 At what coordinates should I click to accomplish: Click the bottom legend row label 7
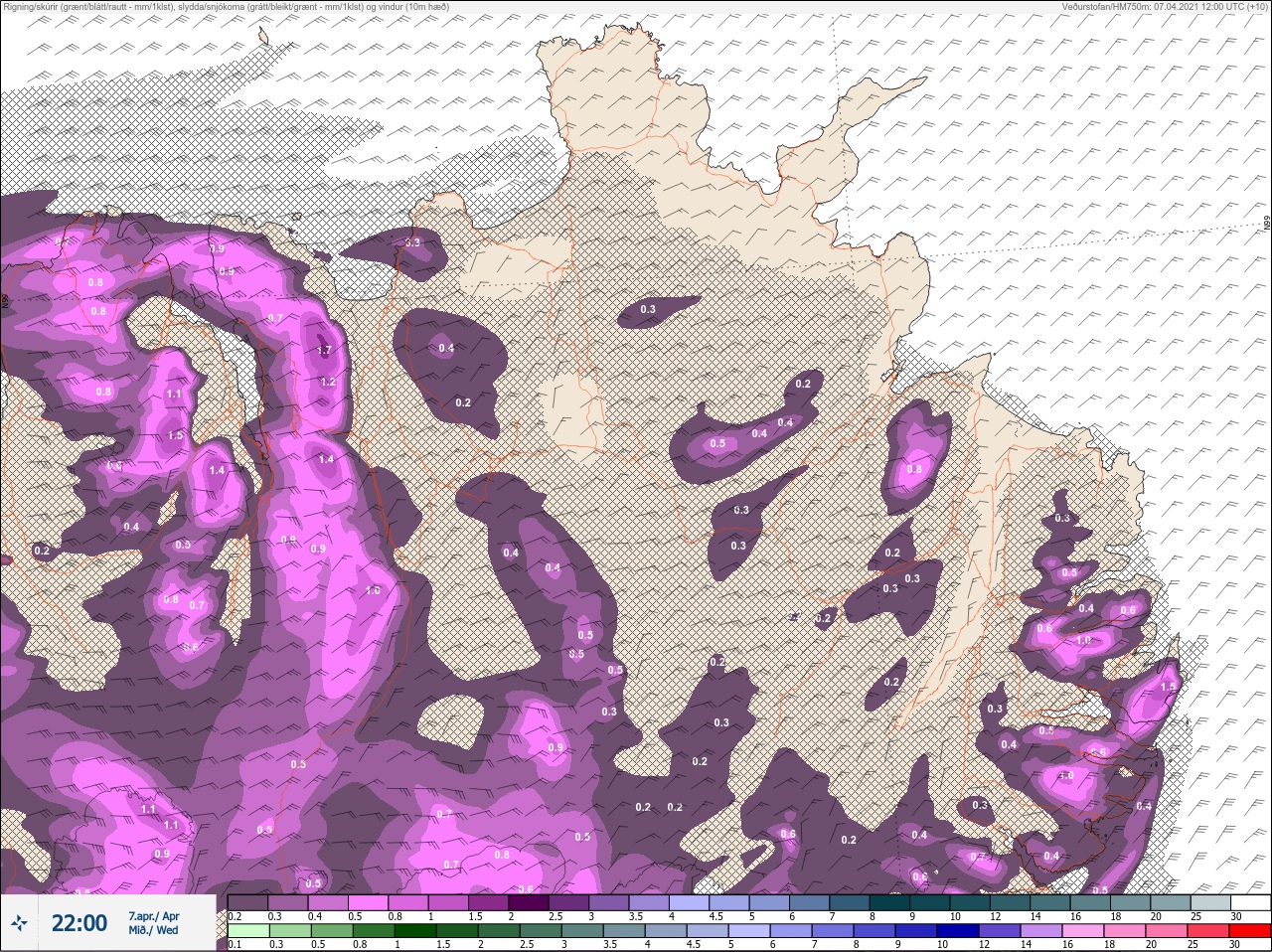point(814,945)
